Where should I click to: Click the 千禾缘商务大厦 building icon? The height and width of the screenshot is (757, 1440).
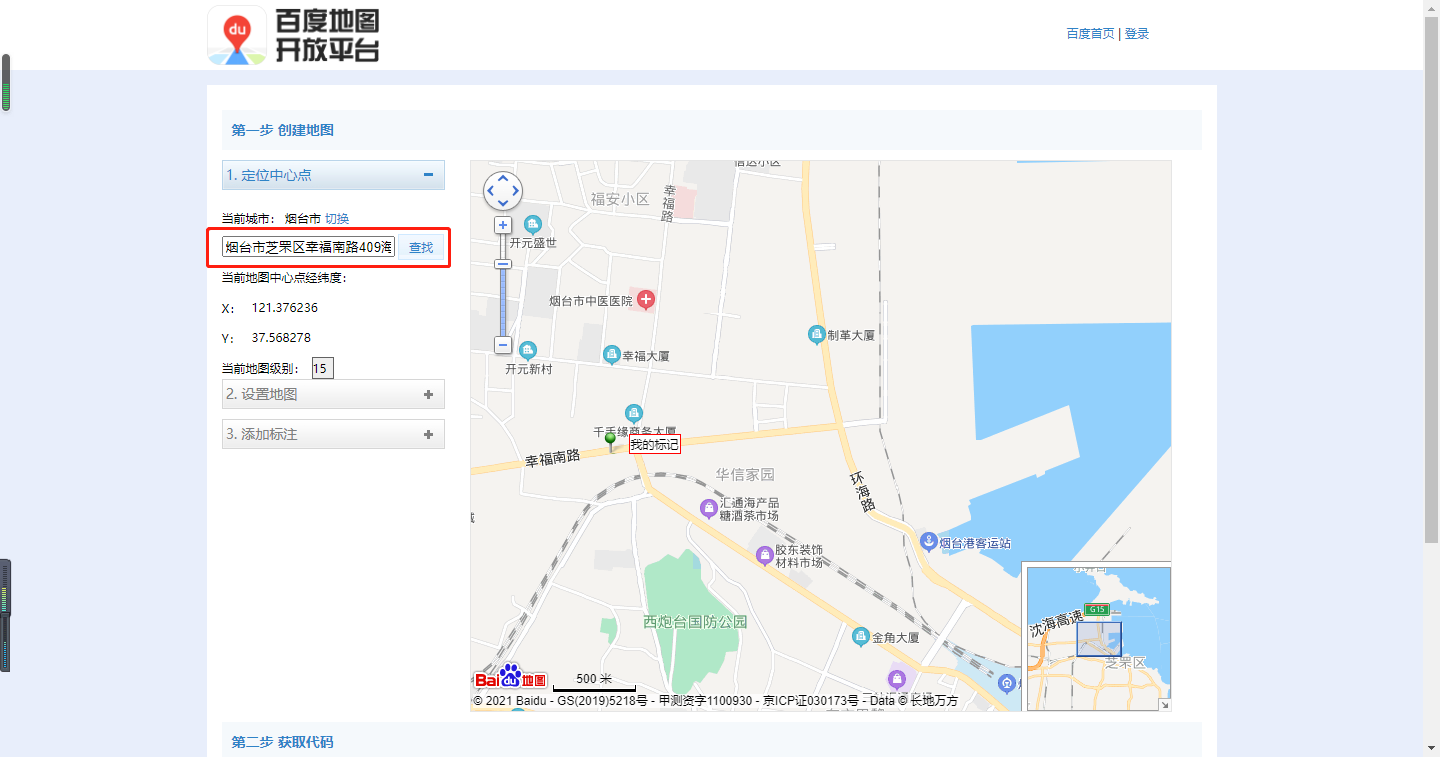point(633,413)
